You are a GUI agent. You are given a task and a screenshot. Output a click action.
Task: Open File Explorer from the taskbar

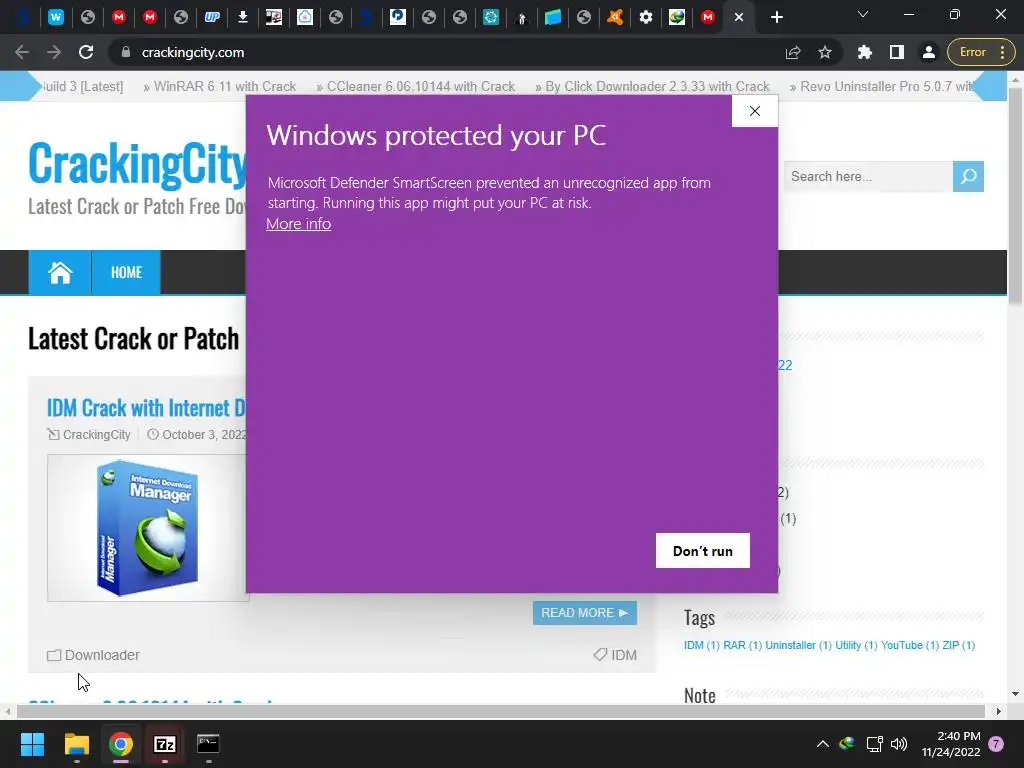[76, 744]
